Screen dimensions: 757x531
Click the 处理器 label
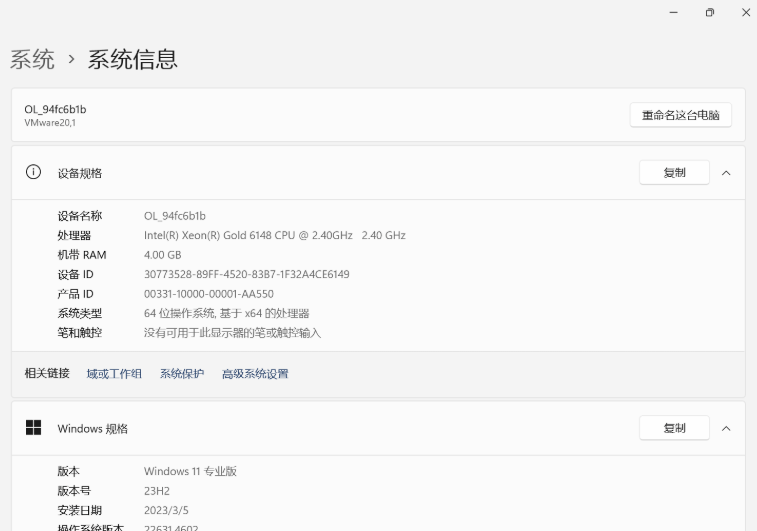point(74,236)
